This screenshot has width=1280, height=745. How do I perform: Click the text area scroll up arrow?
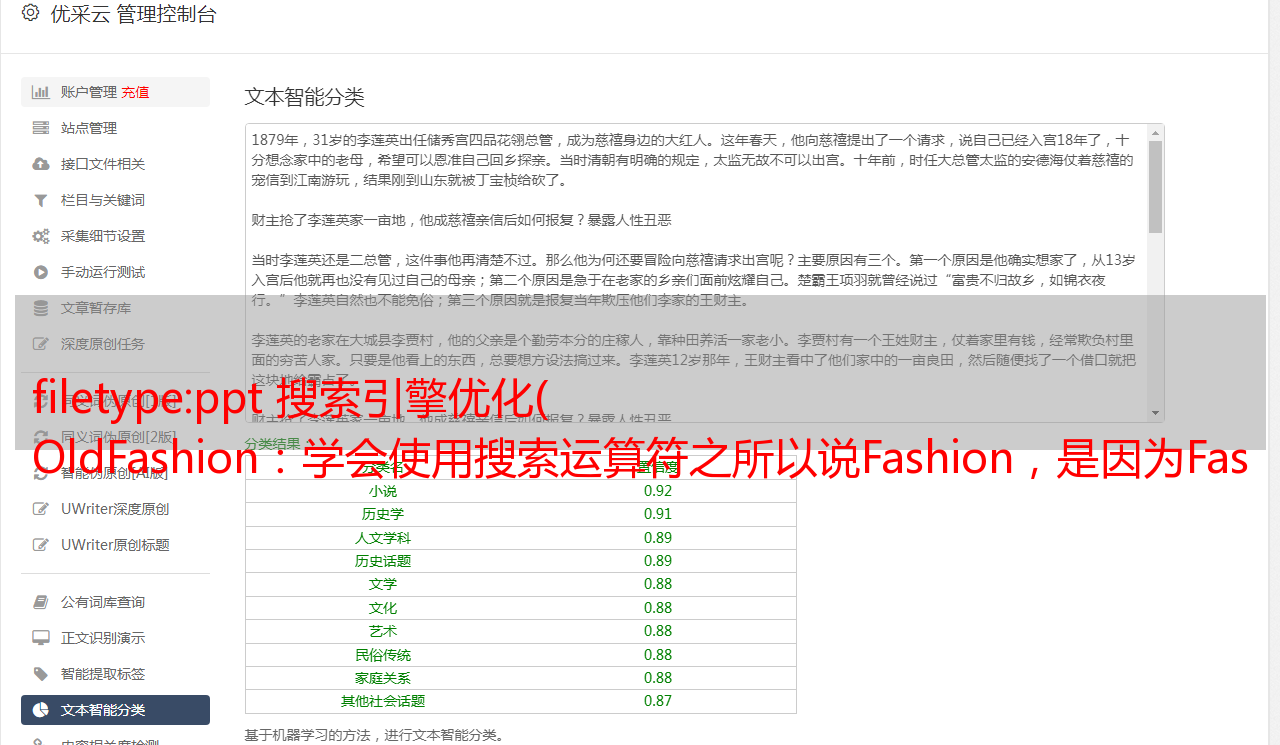coord(1155,132)
